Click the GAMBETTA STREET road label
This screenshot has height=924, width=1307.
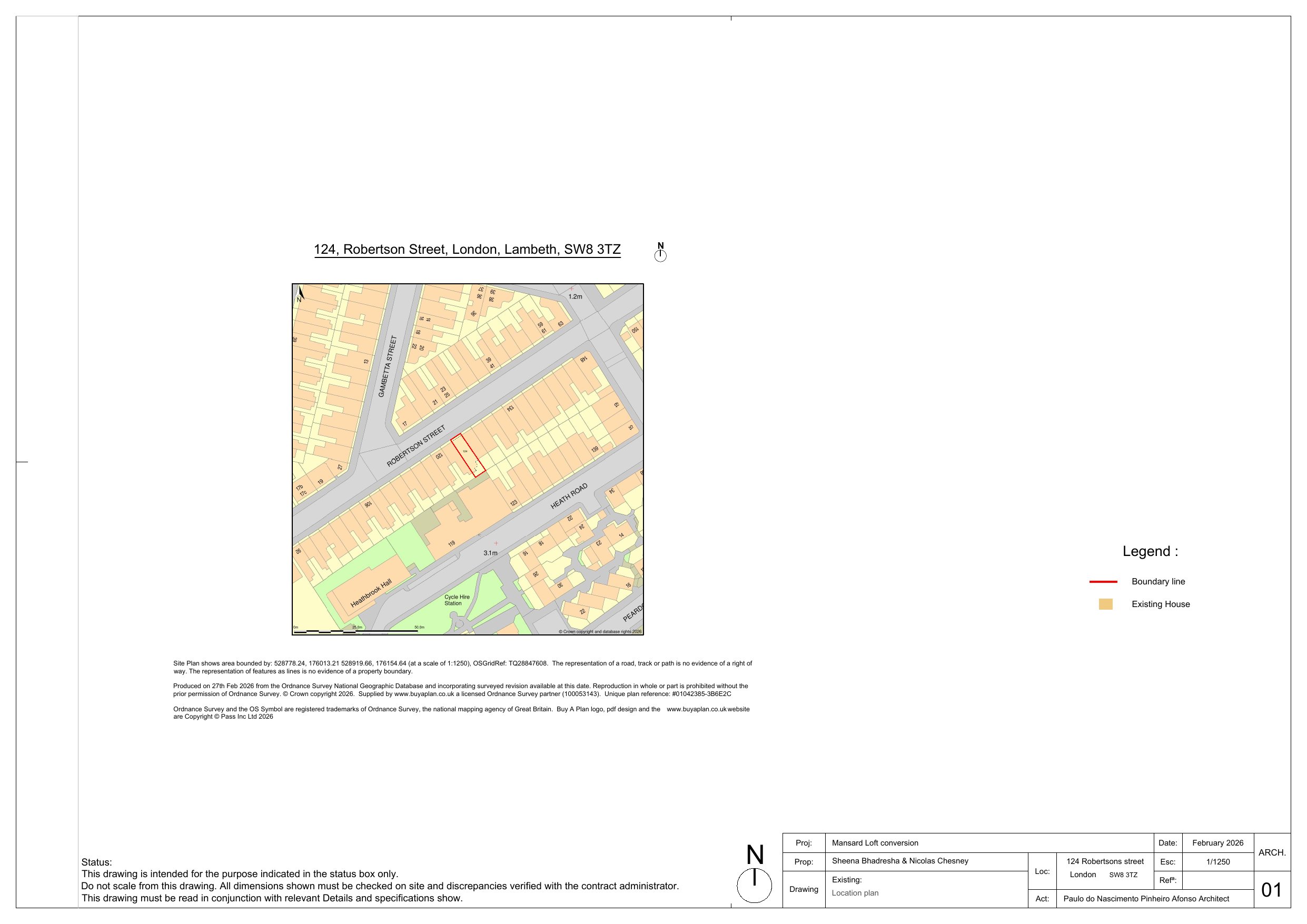click(x=387, y=366)
